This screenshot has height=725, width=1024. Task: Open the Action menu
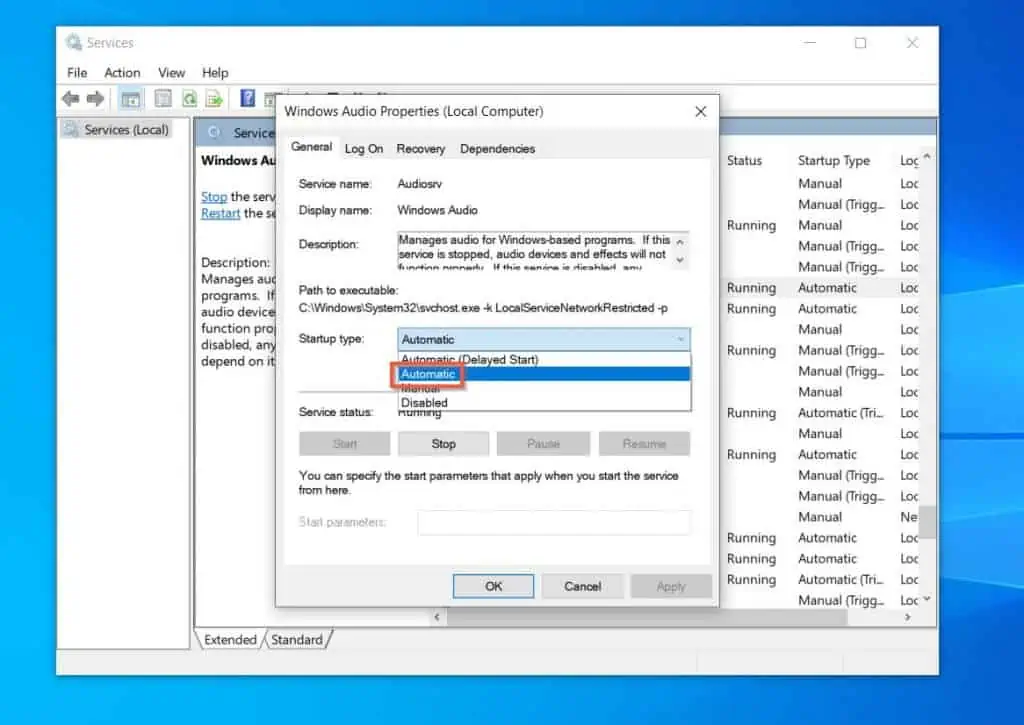tap(122, 72)
